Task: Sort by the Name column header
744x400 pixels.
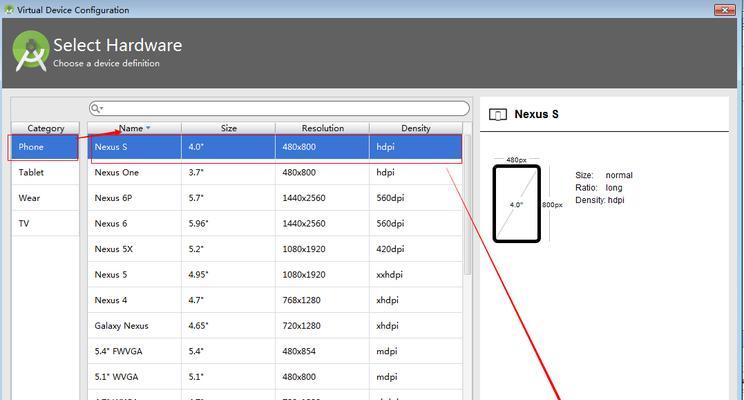Action: click(x=134, y=128)
